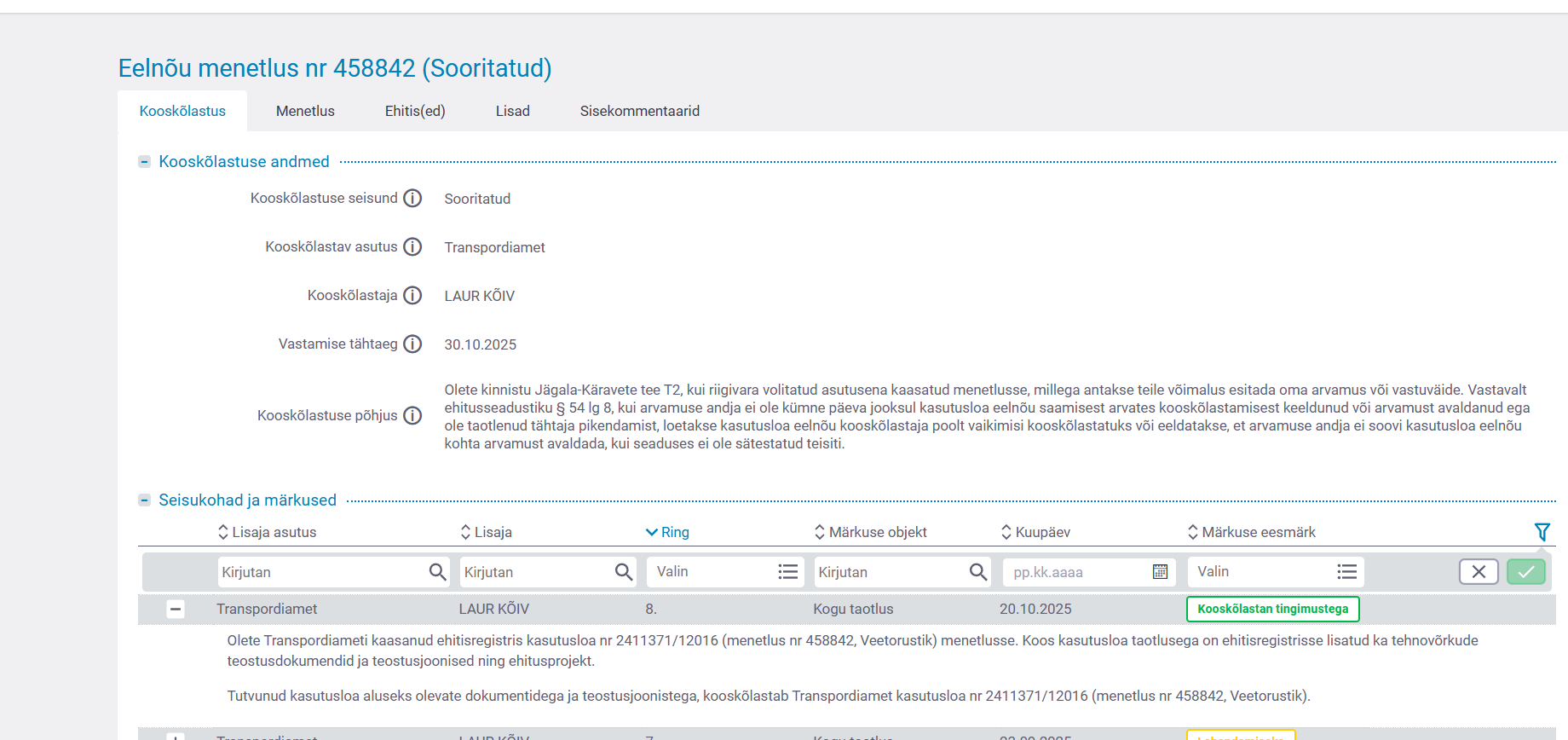
Task: Collapse Kooskõlastuse andmed section
Action: coord(145,162)
